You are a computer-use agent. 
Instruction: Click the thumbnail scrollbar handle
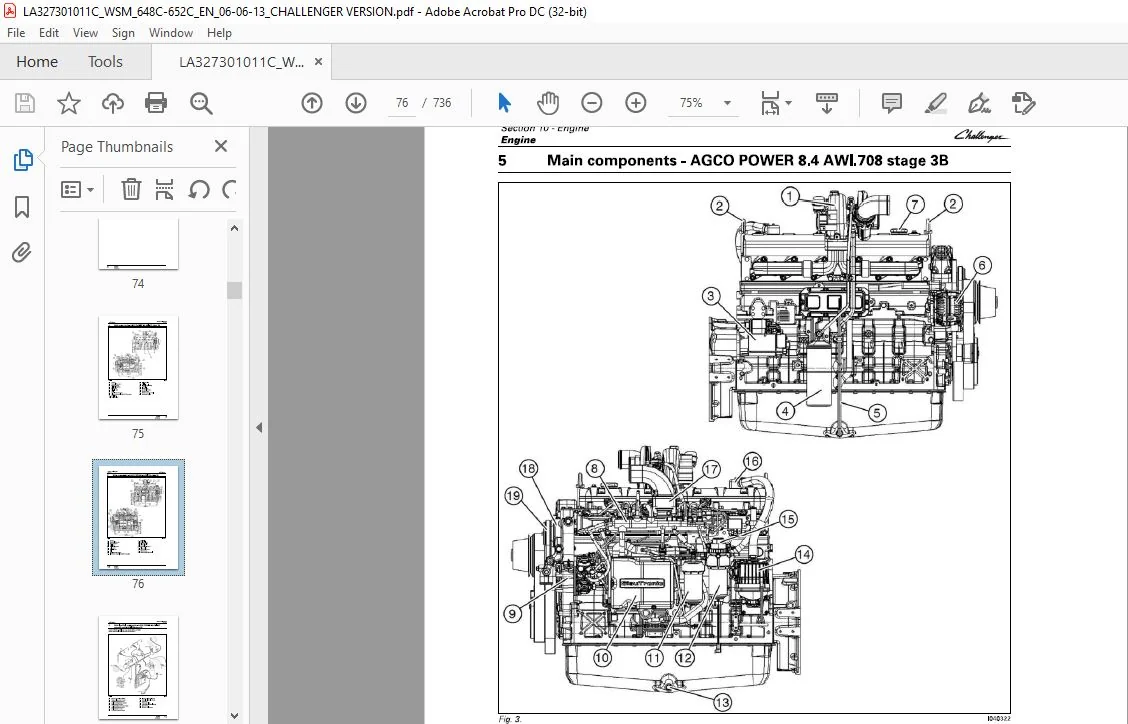(234, 290)
